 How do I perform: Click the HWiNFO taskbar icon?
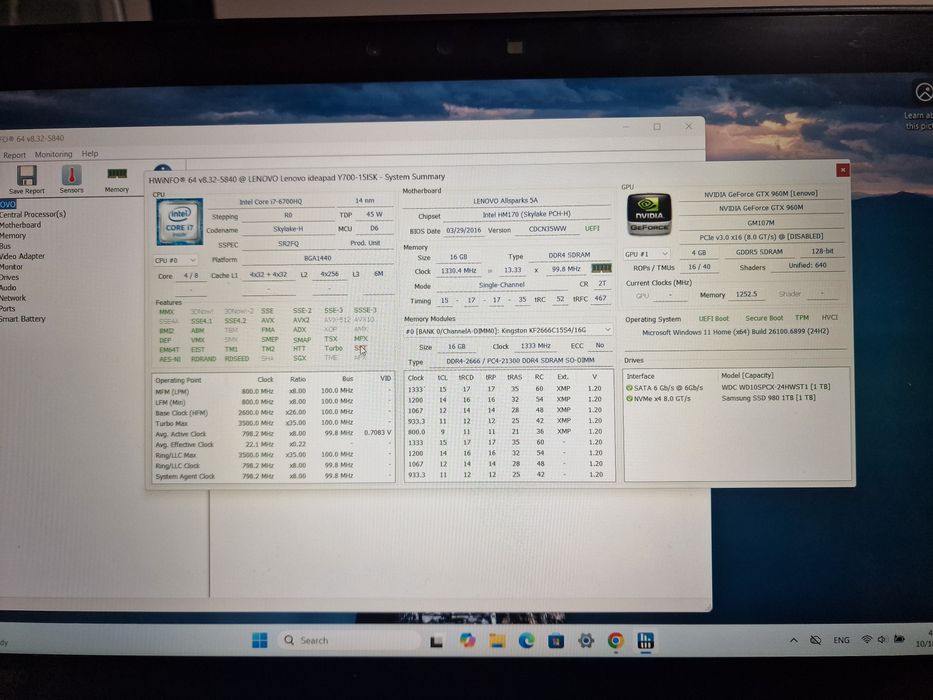click(646, 640)
